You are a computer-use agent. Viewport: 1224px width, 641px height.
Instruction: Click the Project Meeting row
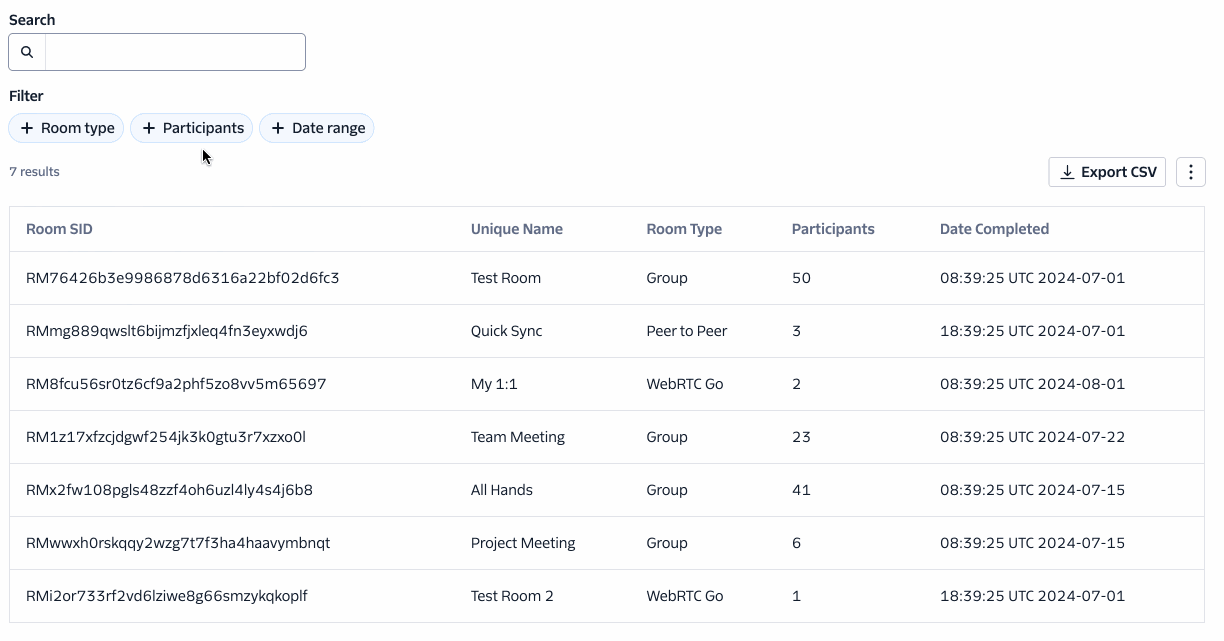522,543
